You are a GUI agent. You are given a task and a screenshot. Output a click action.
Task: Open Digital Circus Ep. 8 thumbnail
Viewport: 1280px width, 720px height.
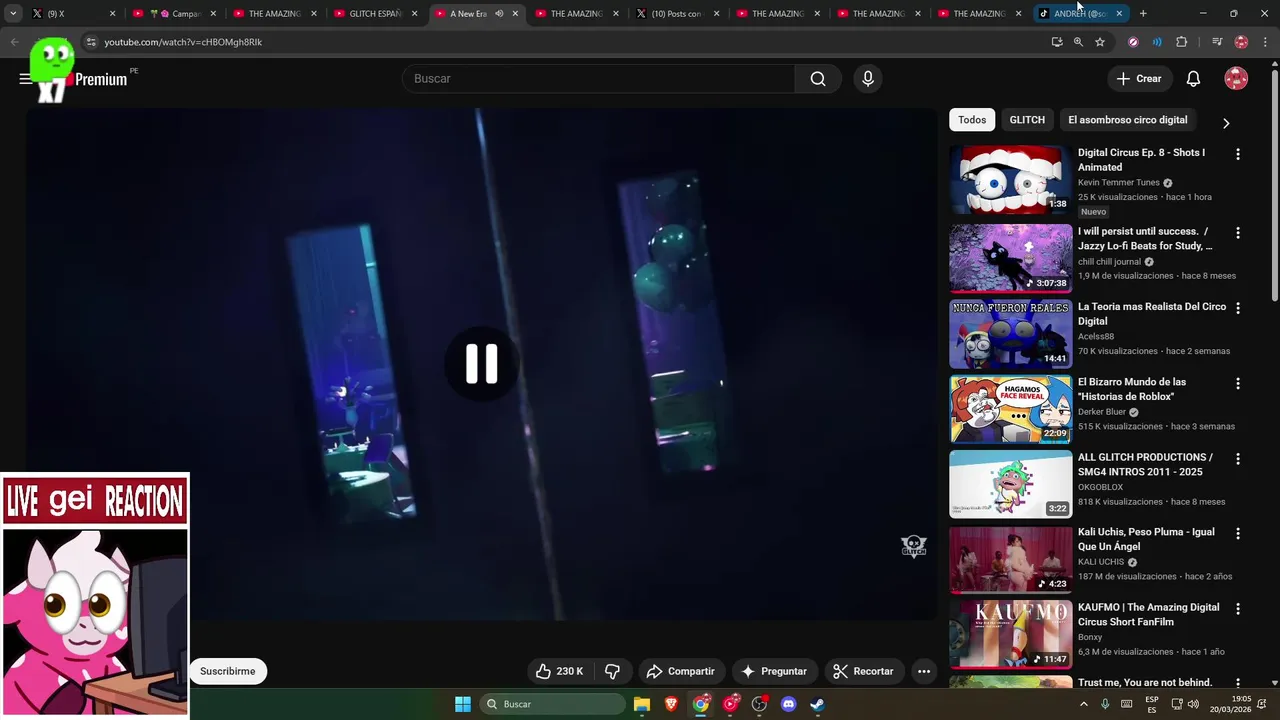coord(1010,180)
